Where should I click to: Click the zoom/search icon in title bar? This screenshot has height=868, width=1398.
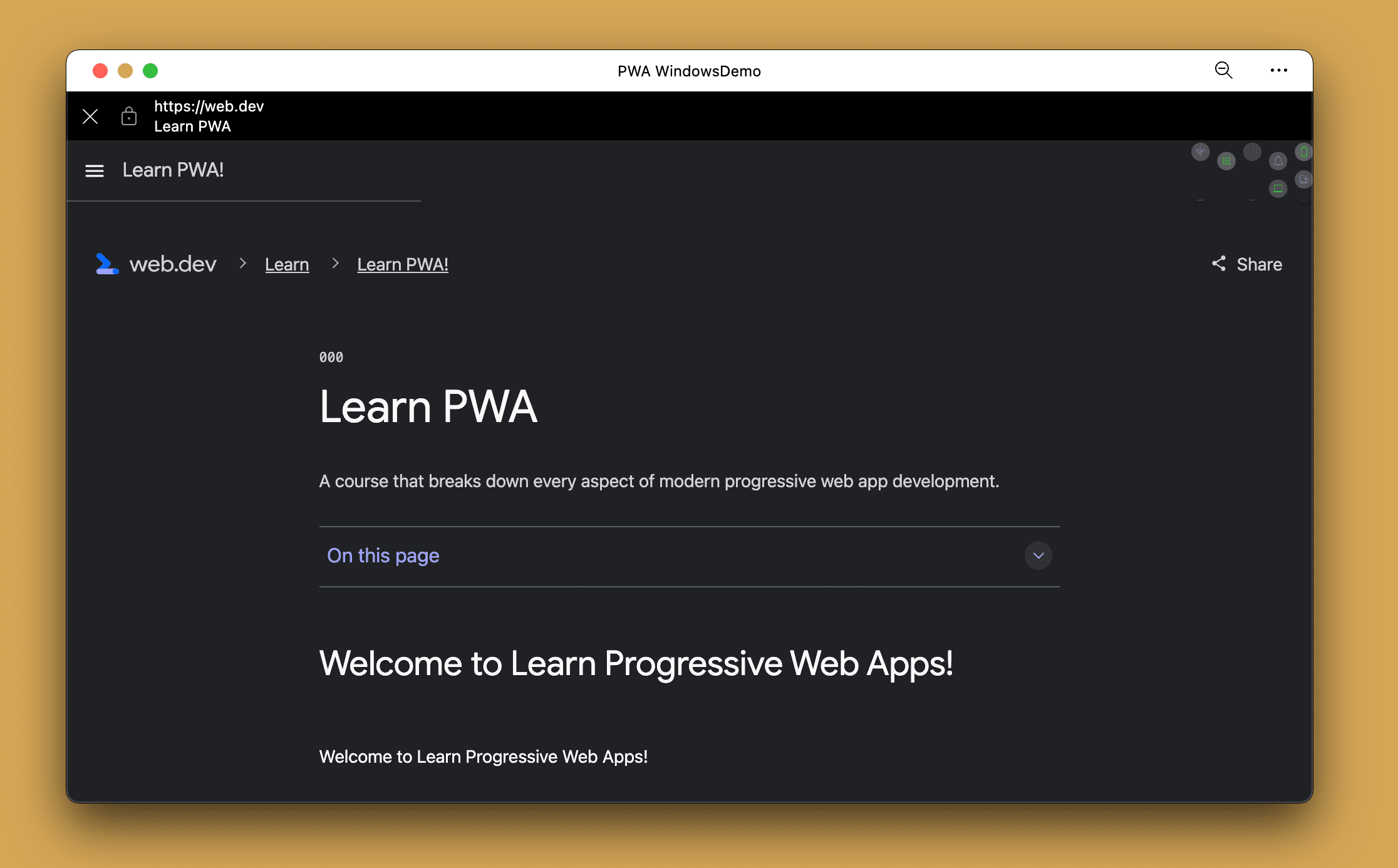[x=1223, y=71]
